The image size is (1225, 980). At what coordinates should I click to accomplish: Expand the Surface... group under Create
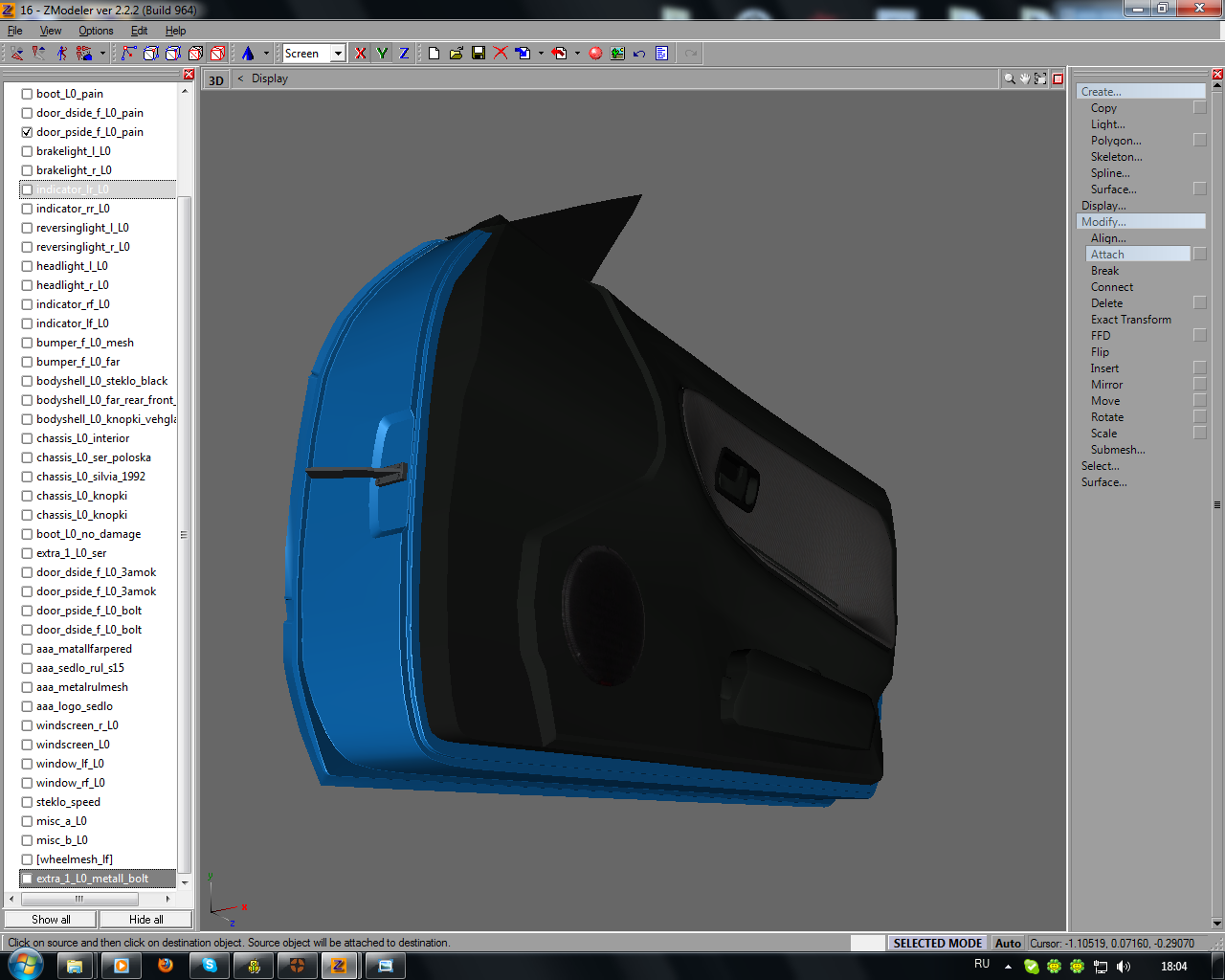tap(1113, 189)
